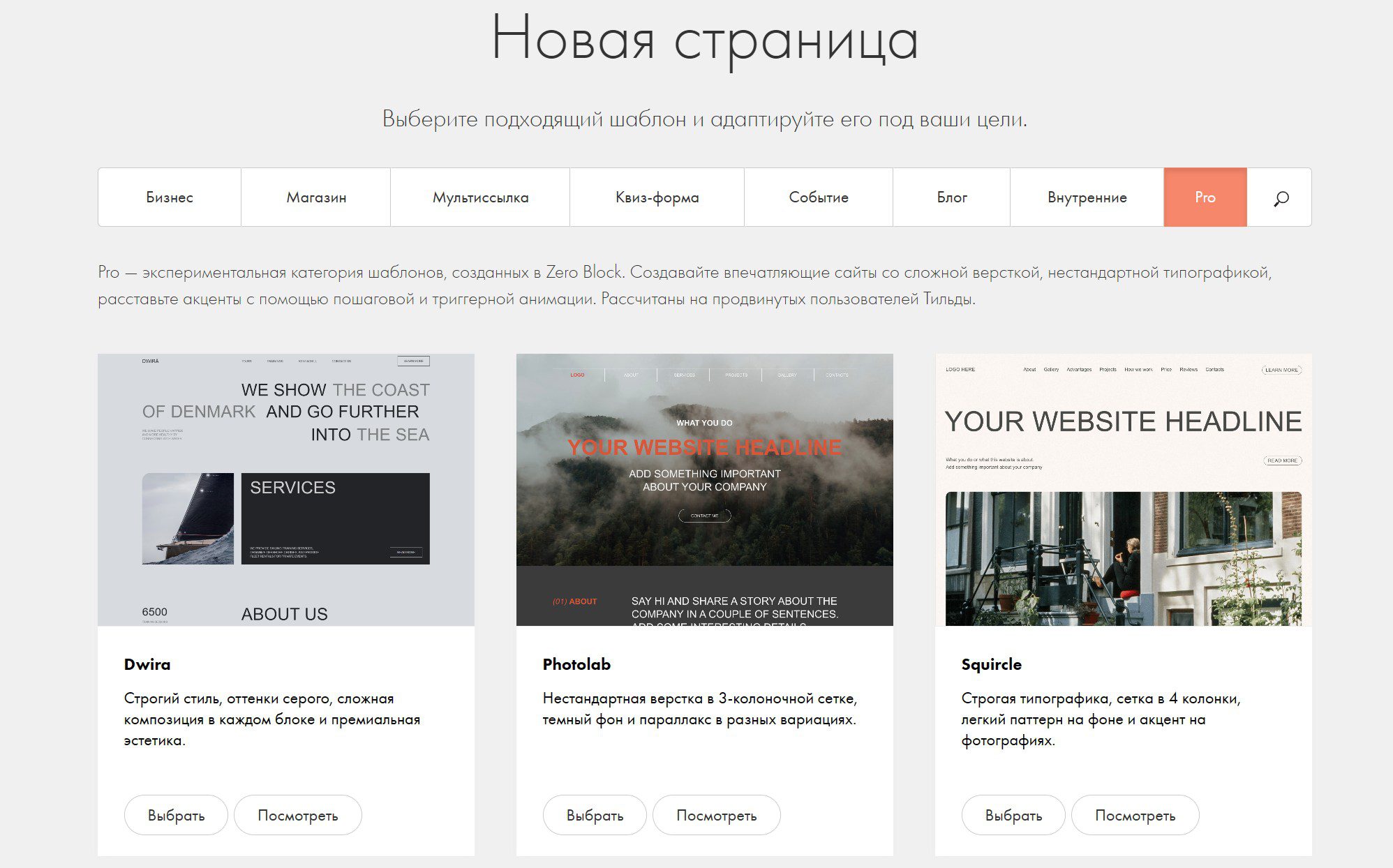This screenshot has width=1393, height=868.
Task: Click the Photolab template title
Action: click(576, 664)
